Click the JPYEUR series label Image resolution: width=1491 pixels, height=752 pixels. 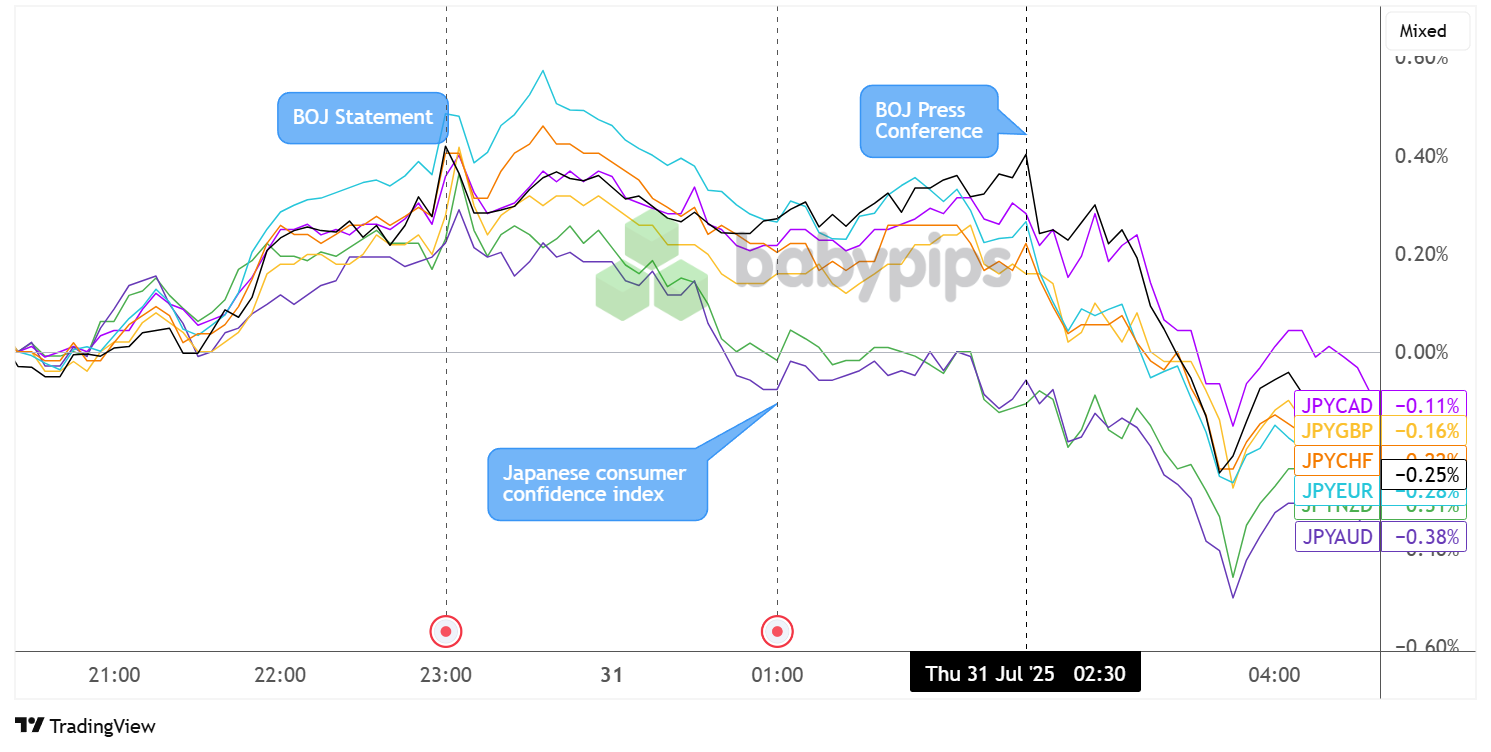pyautogui.click(x=1337, y=490)
